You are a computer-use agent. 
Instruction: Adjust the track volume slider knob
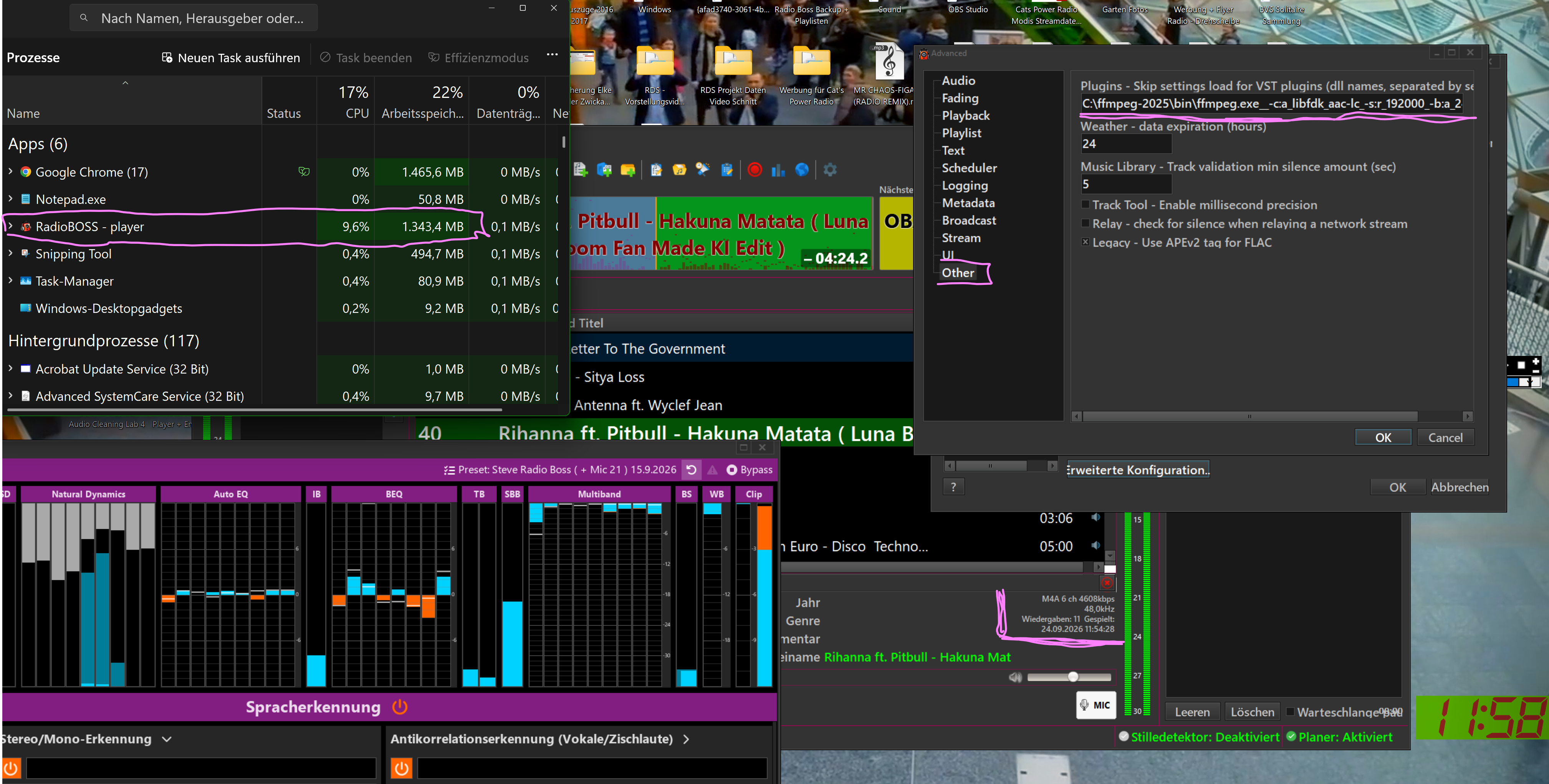(1073, 677)
